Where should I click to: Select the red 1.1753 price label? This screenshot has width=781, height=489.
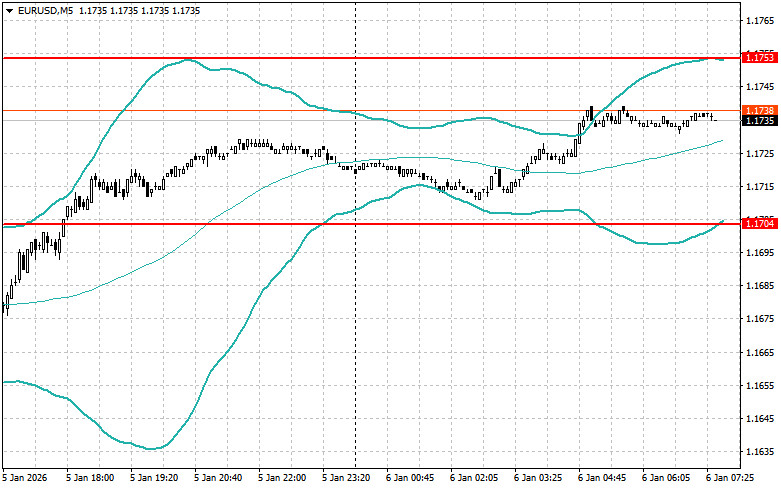point(759,58)
